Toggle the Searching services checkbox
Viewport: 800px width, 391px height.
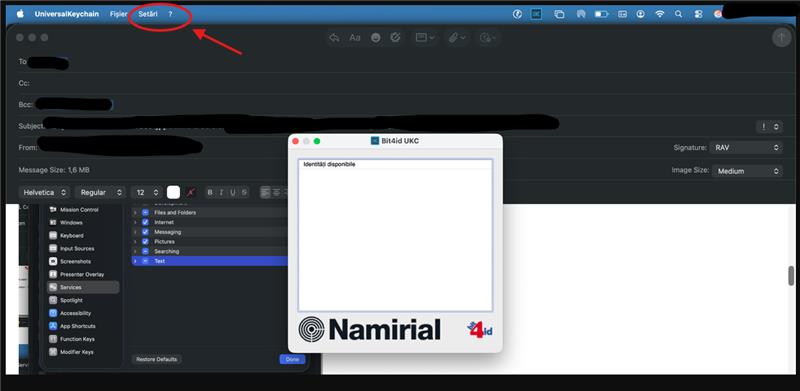[145, 251]
